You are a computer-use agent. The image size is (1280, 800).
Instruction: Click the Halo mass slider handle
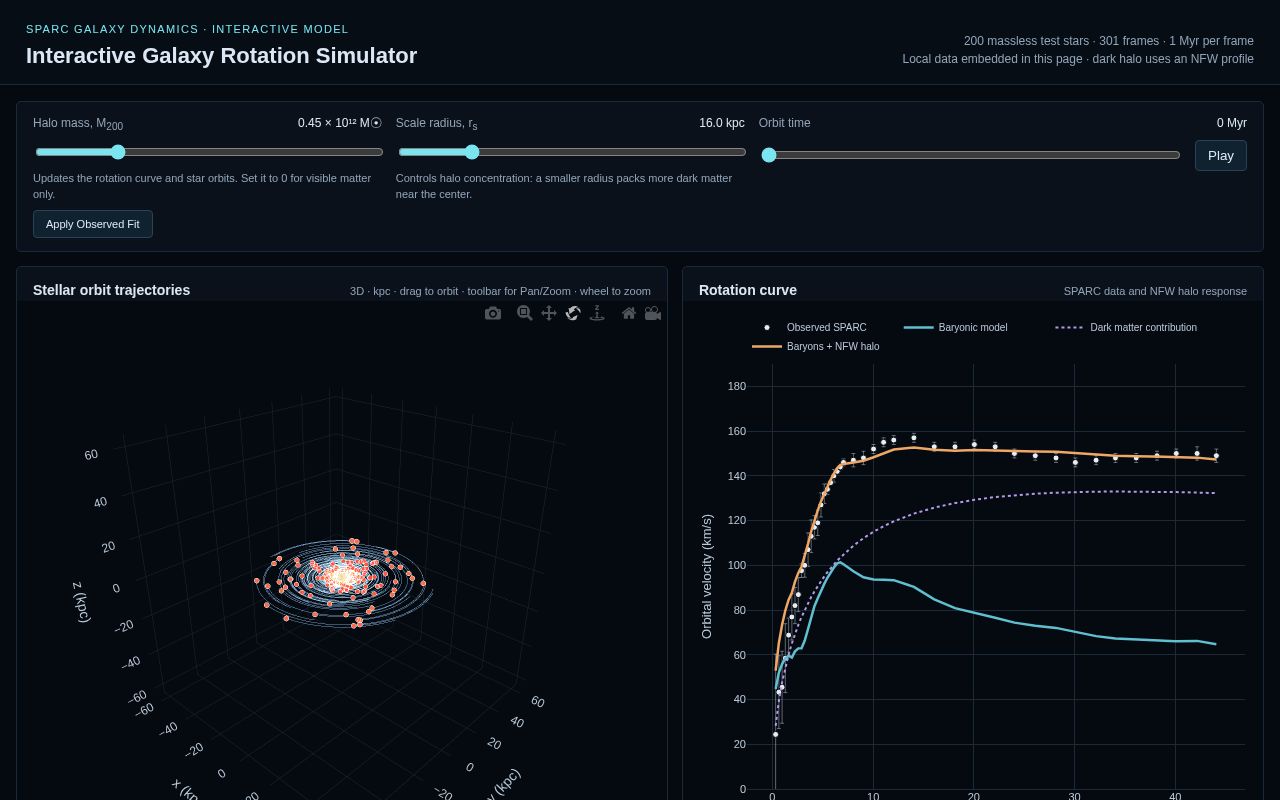[x=118, y=152]
